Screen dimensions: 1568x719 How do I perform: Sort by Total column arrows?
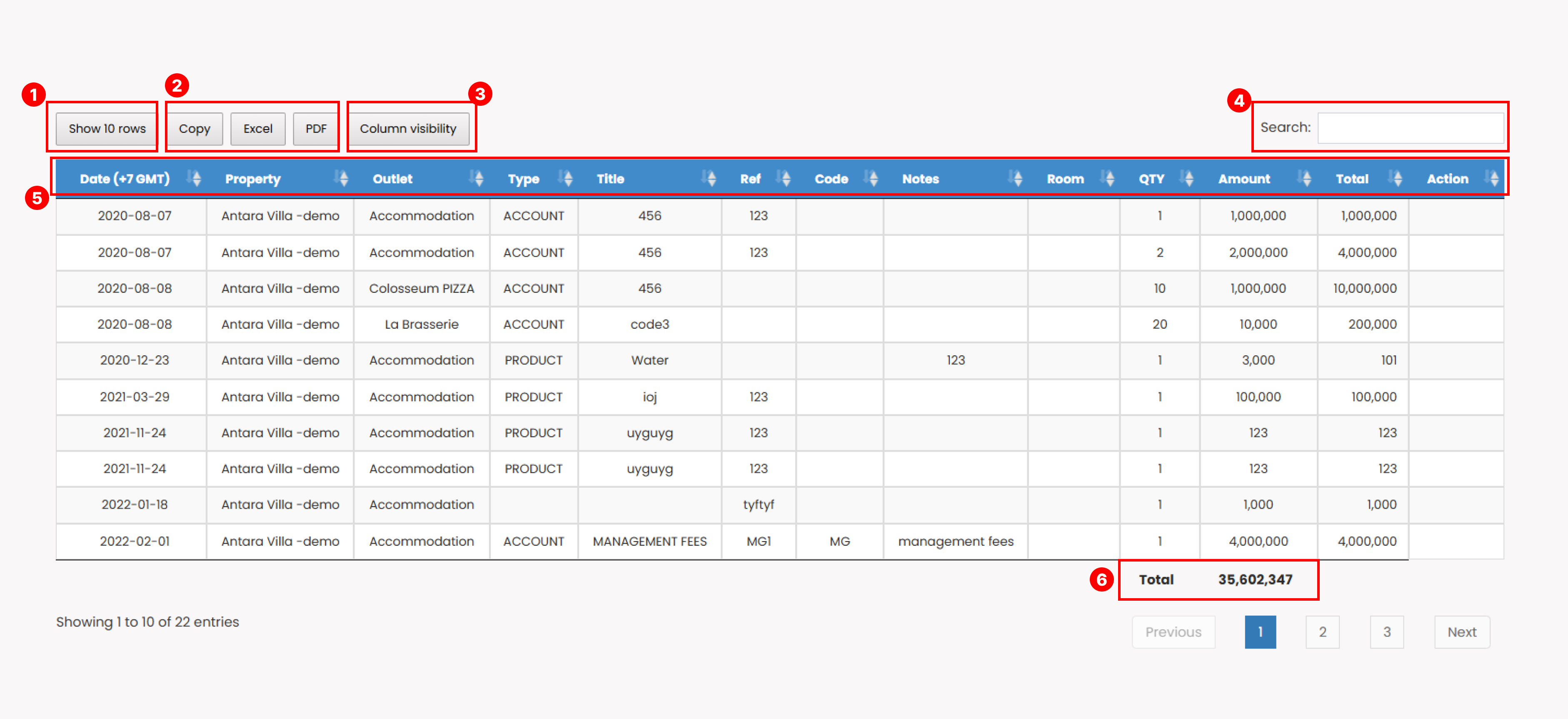tap(1396, 178)
